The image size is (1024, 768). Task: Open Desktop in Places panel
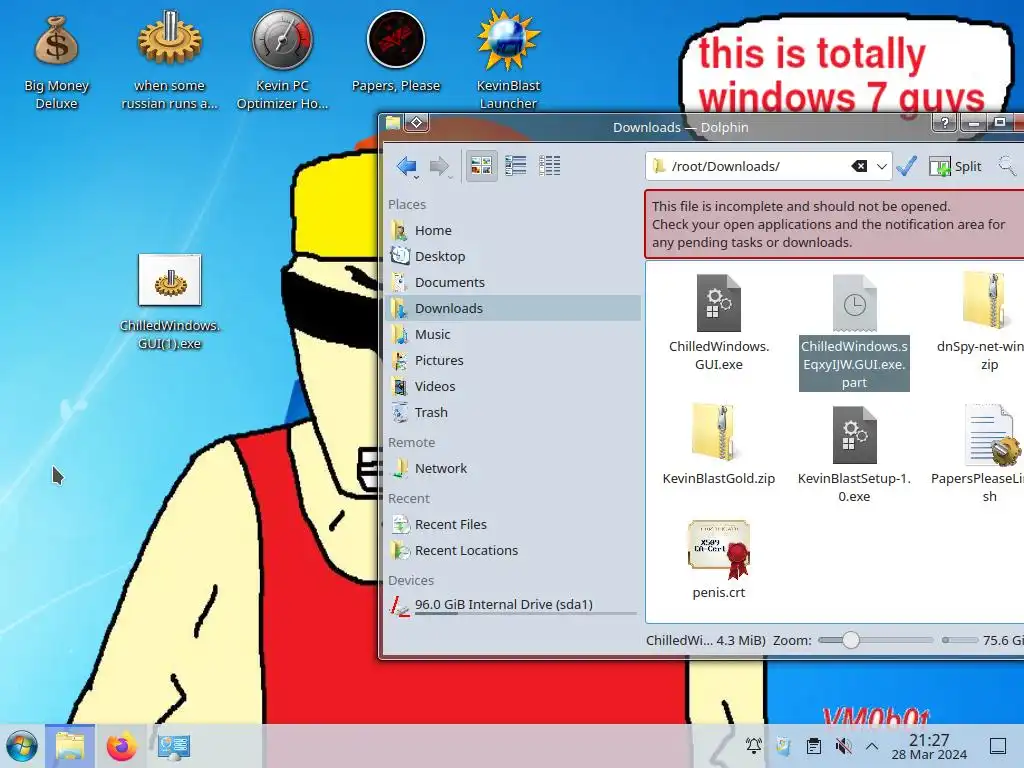point(512,256)
